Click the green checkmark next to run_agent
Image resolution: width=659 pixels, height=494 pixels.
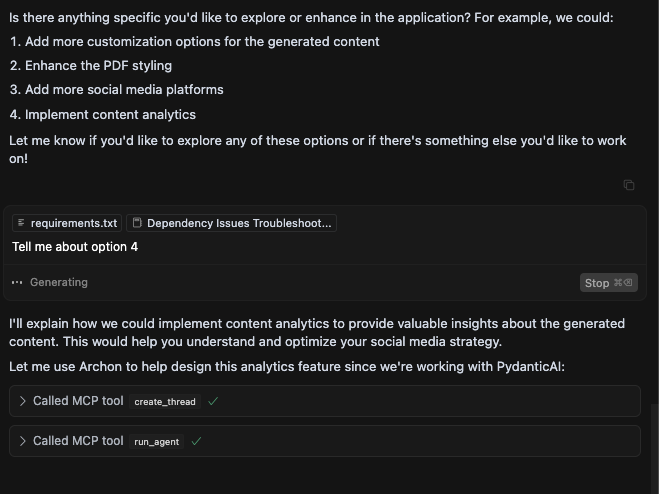196,441
